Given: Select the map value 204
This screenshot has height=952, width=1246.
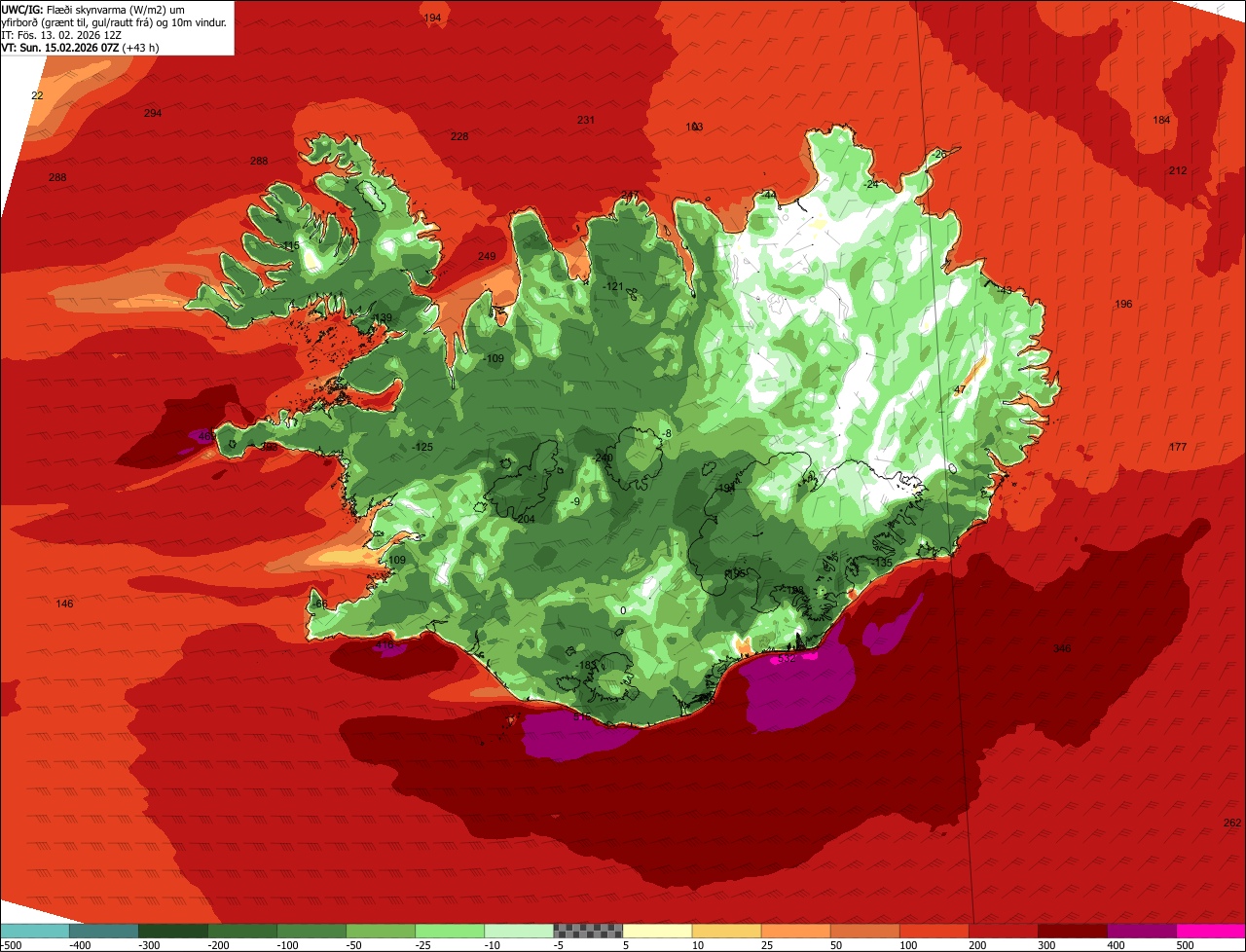Looking at the screenshot, I should [526, 519].
